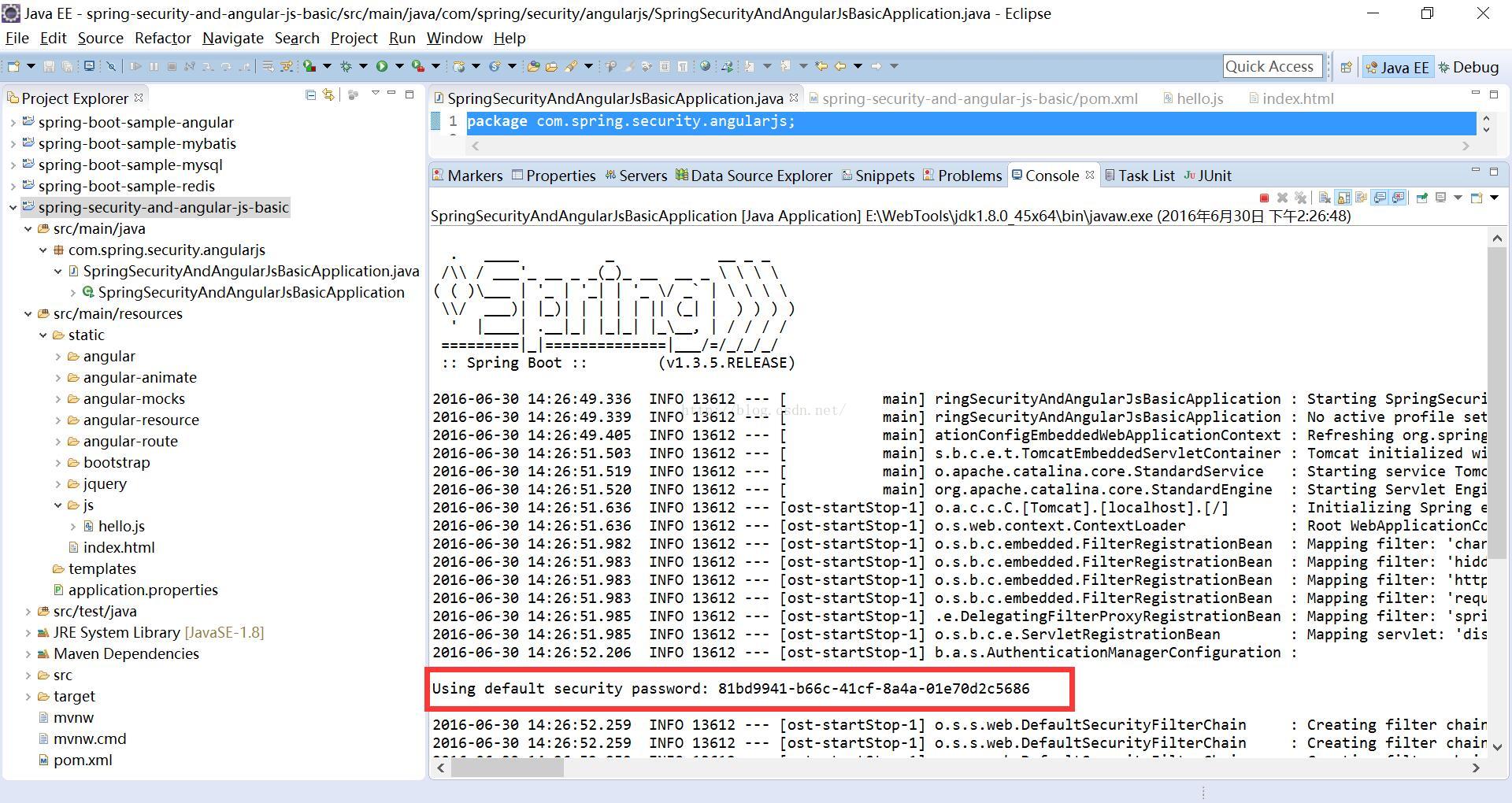Image resolution: width=1512 pixels, height=803 pixels.
Task: Open Display Selected Console dropdown arrow
Action: (x=1458, y=198)
